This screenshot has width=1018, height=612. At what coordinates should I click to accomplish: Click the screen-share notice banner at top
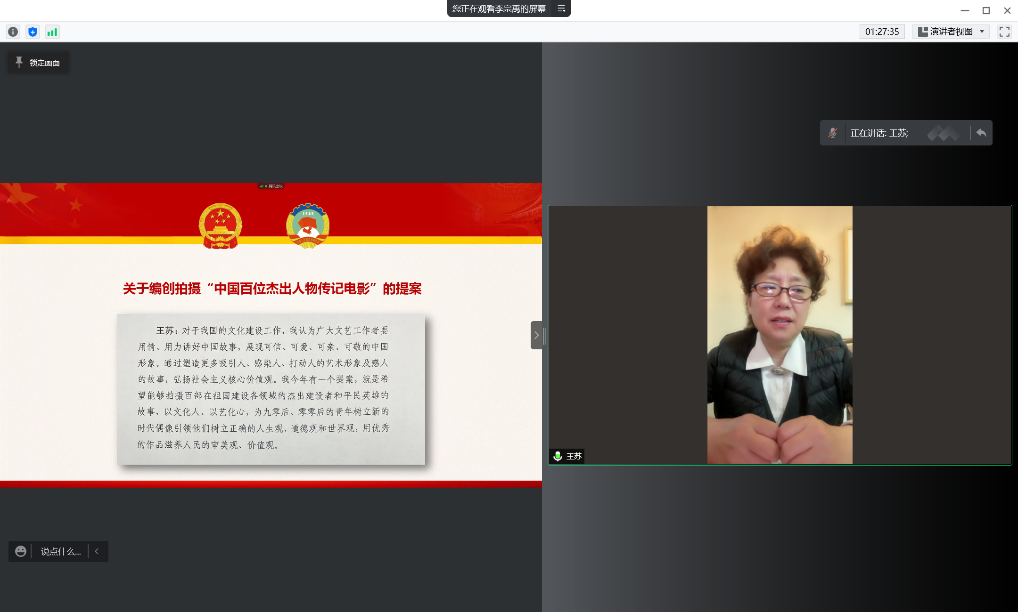pos(498,8)
